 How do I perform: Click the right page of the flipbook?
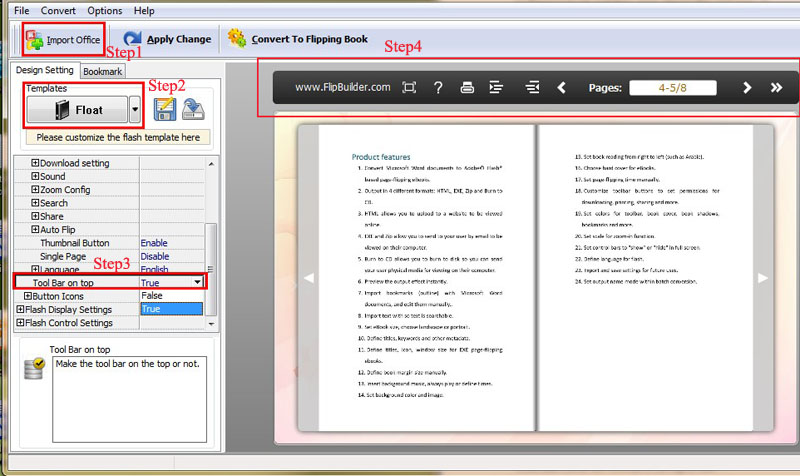pos(645,278)
